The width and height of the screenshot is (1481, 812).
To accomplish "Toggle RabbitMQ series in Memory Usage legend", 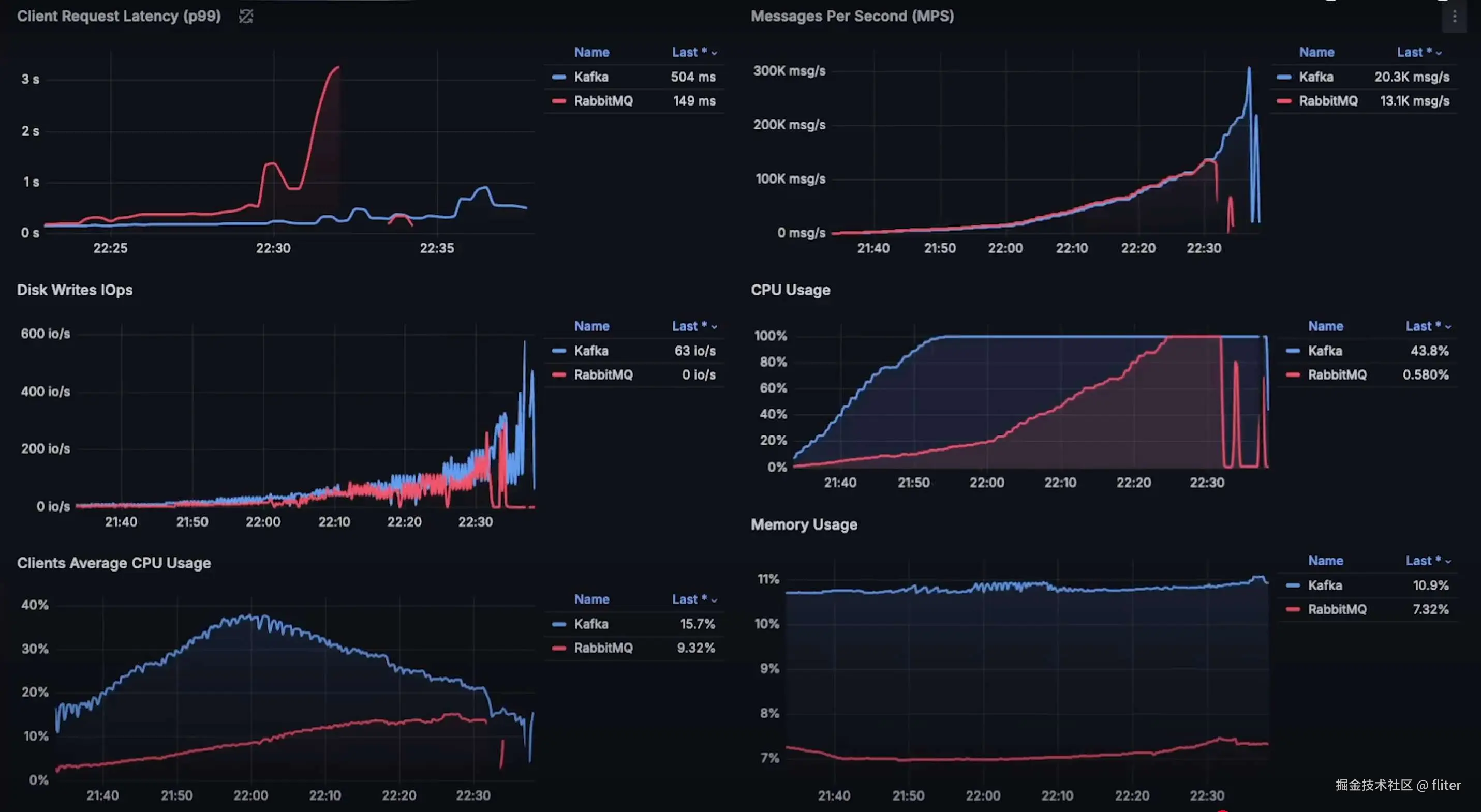I will (x=1337, y=610).
